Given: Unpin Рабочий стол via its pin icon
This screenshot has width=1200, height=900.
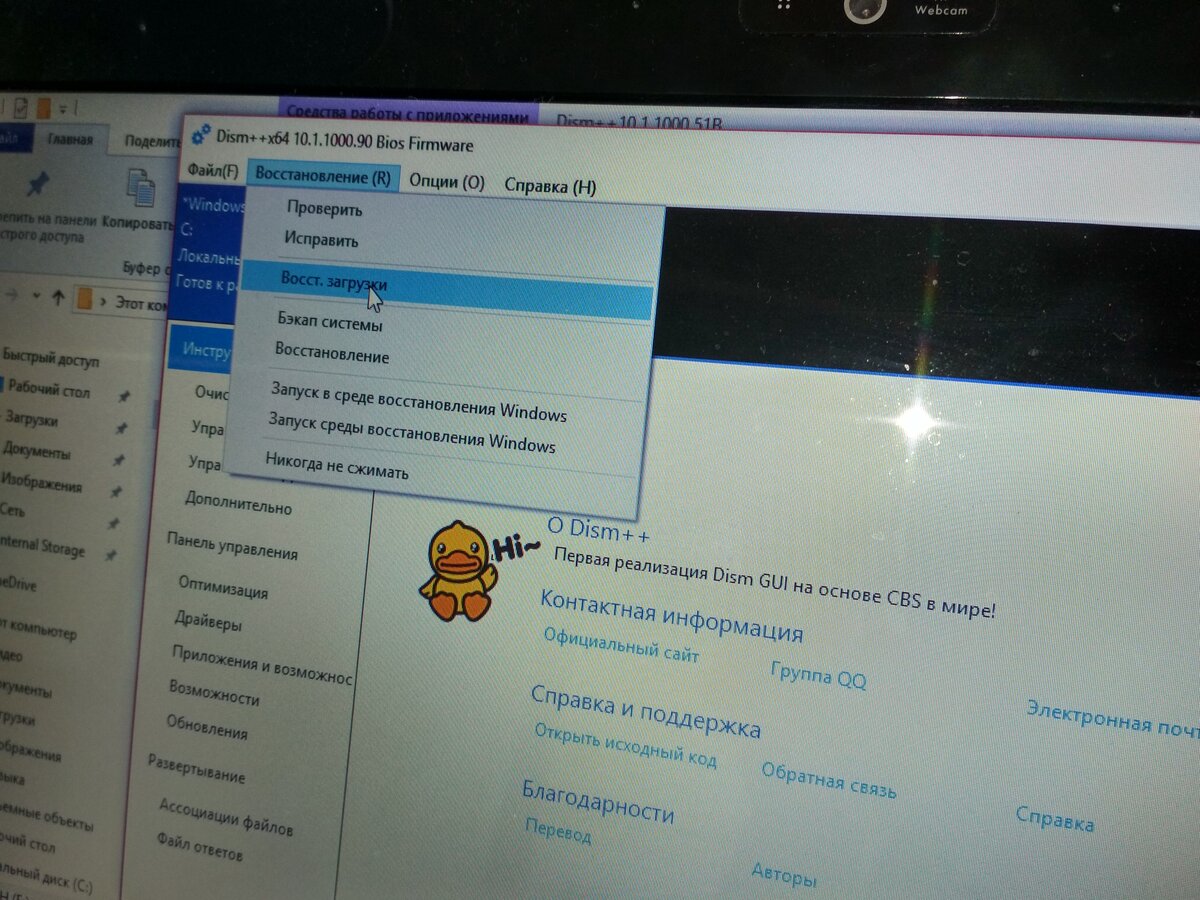Looking at the screenshot, I should click(123, 396).
